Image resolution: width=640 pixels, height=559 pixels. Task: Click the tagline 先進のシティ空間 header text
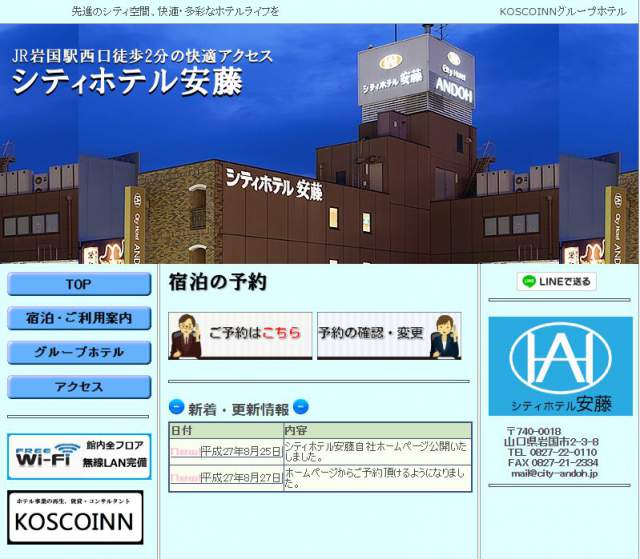[x=176, y=11]
